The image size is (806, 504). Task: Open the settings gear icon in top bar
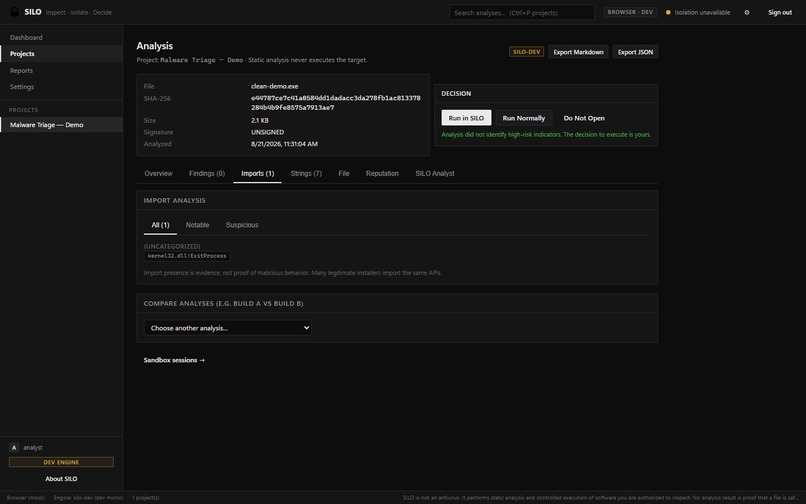coord(747,12)
